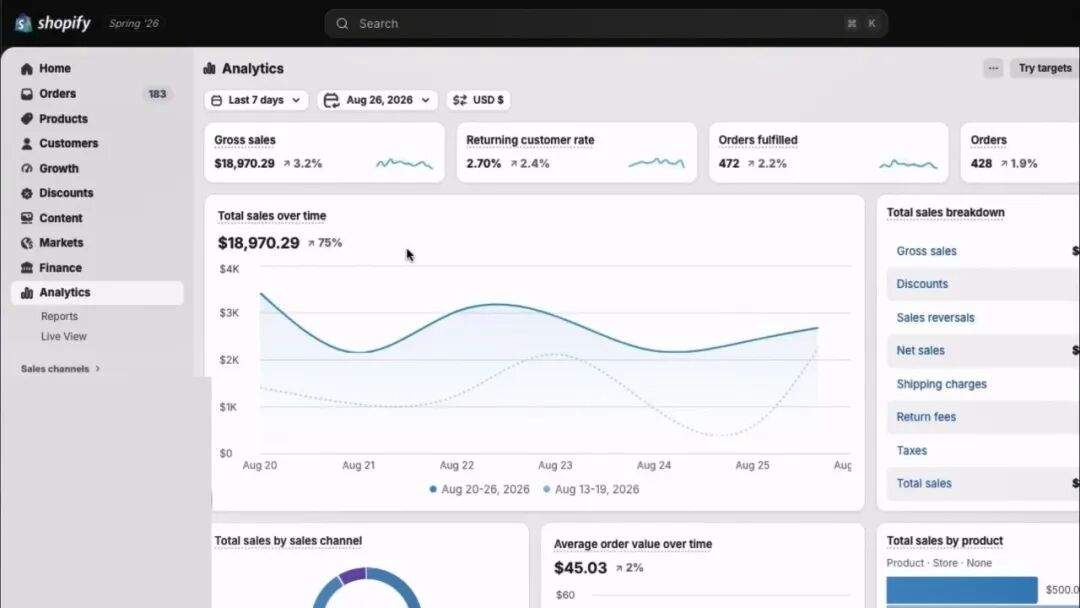
Task: Toggle the Aug 13-19, 2026 legend series
Action: (591, 490)
